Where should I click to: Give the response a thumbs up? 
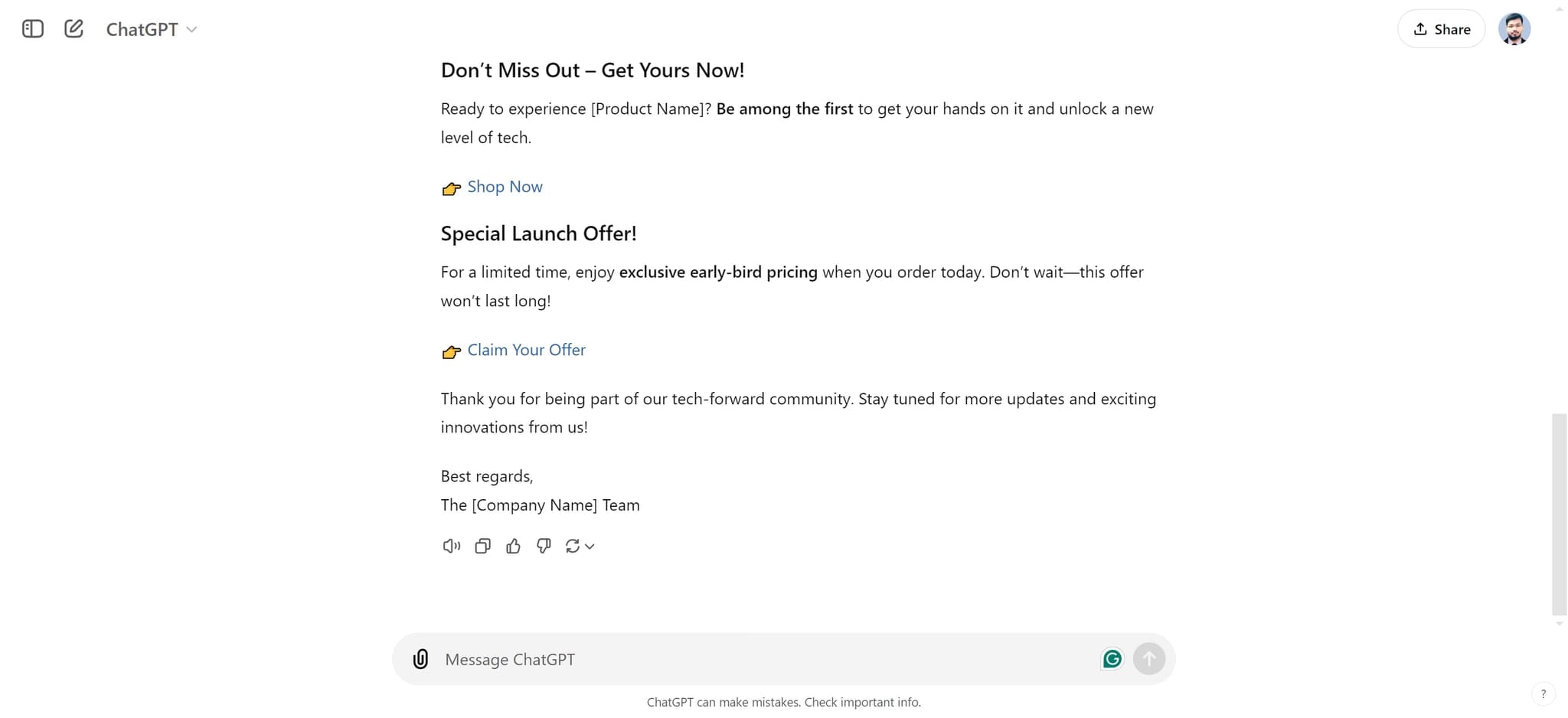pyautogui.click(x=513, y=546)
